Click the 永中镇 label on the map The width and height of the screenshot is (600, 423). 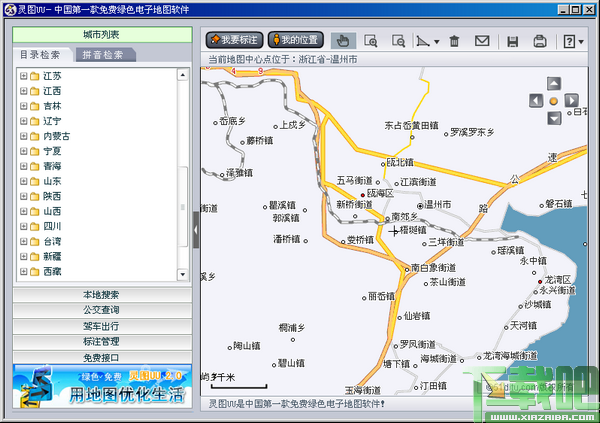point(533,261)
